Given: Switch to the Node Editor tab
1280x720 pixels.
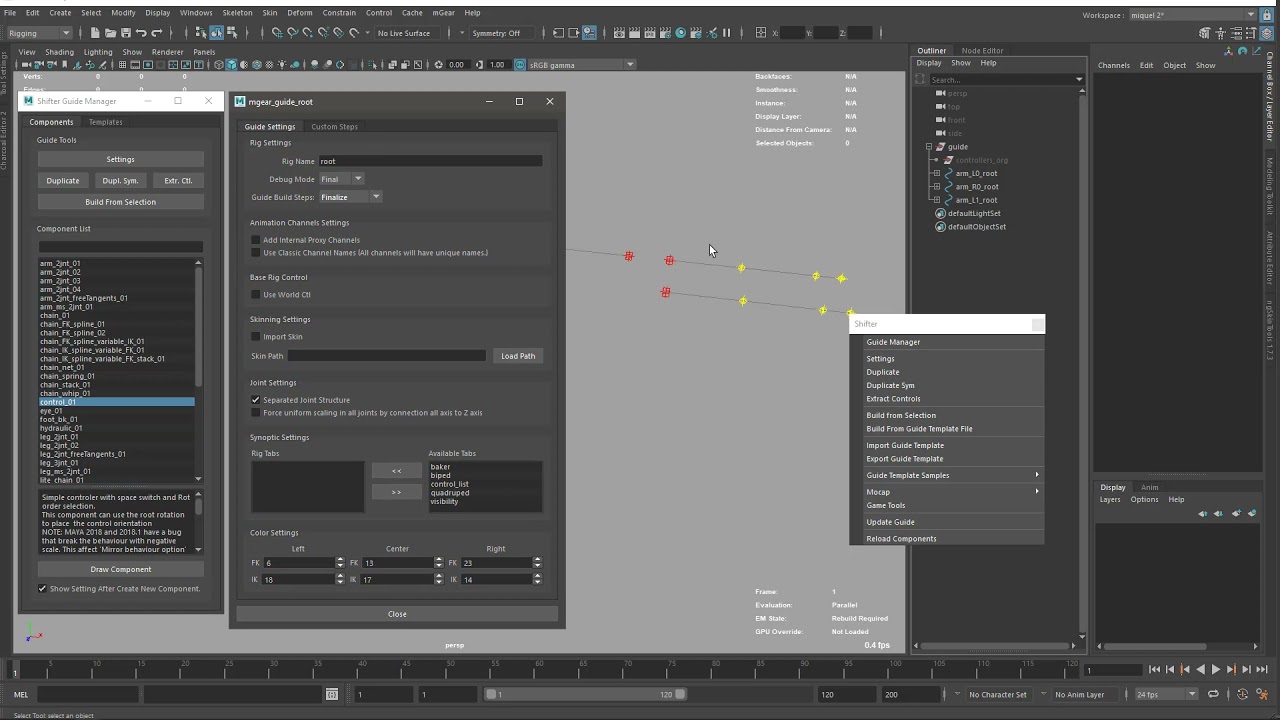Looking at the screenshot, I should click(x=982, y=51).
